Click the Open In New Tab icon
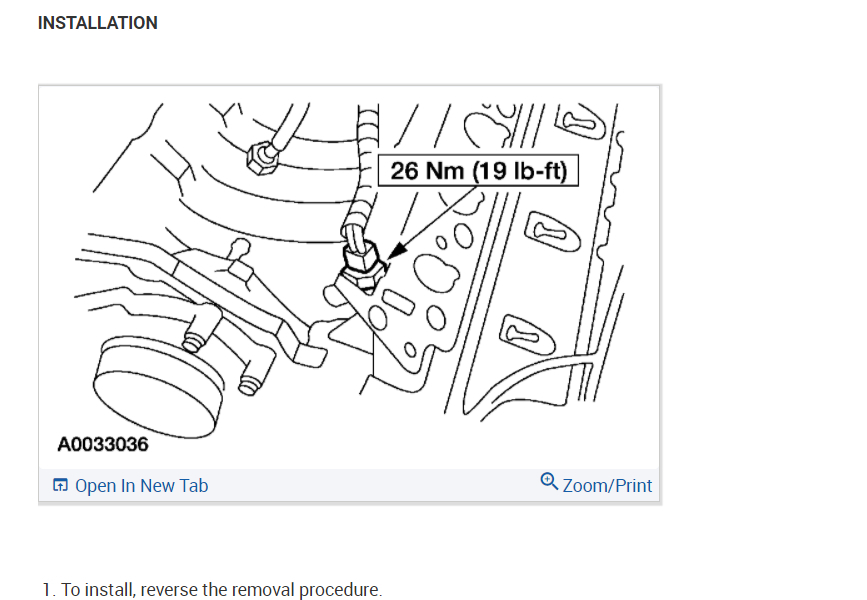867x600 pixels. [x=60, y=485]
